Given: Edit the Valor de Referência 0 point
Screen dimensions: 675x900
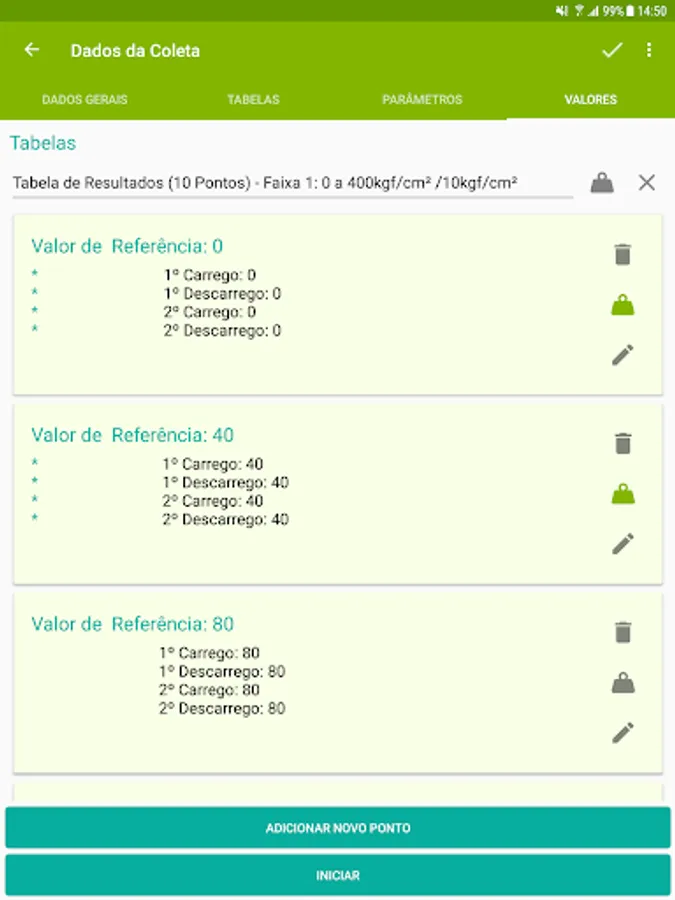Looking at the screenshot, I should point(623,355).
